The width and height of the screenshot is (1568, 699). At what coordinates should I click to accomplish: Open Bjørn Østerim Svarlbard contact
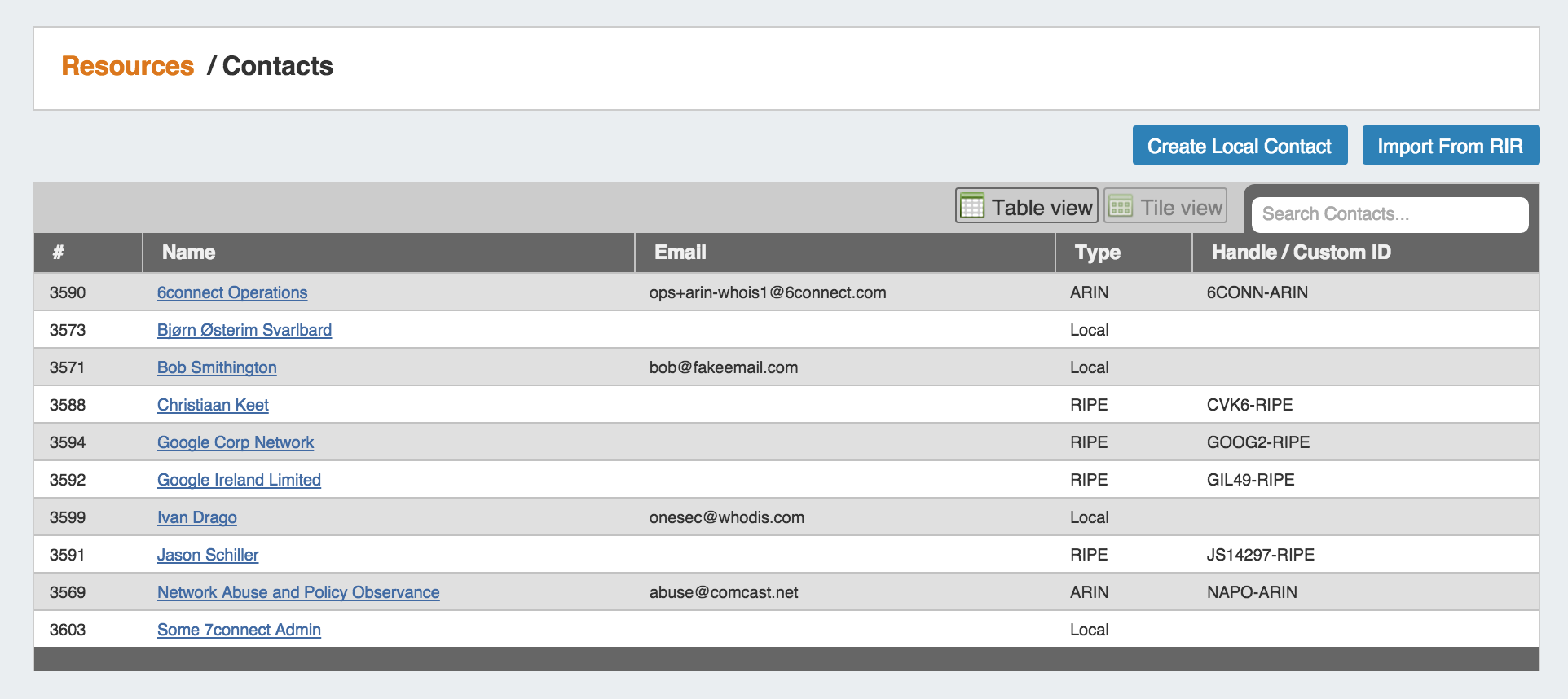244,330
